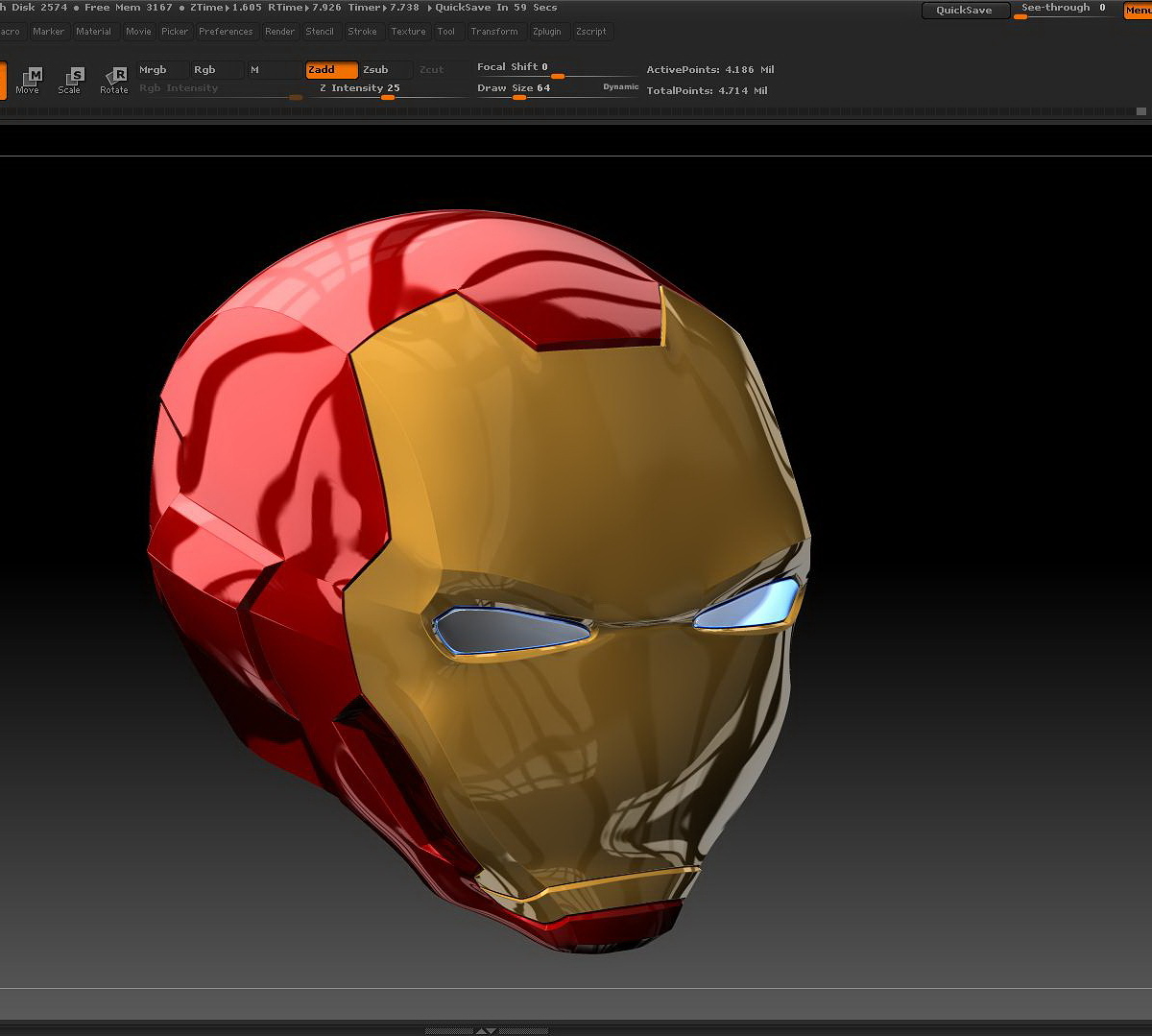The width and height of the screenshot is (1152, 1036).
Task: Click the helmet's glowing right eye
Action: [x=748, y=606]
